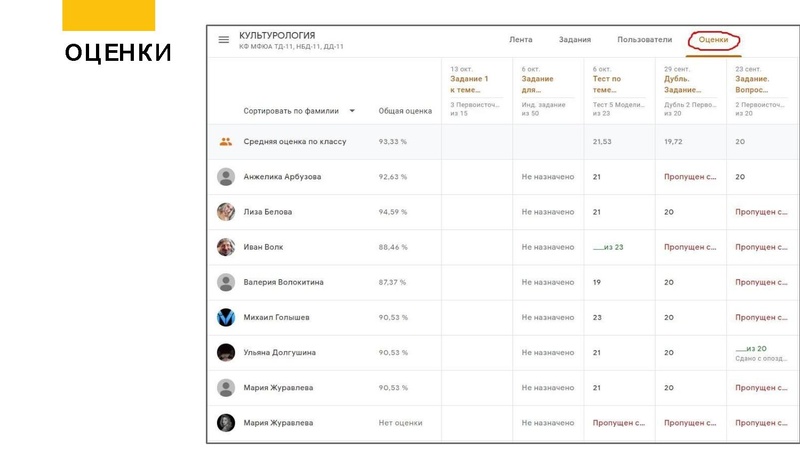
Task: Click Ульяна Долгушина's ungraded из 20 cell
Action: pyautogui.click(x=751, y=348)
